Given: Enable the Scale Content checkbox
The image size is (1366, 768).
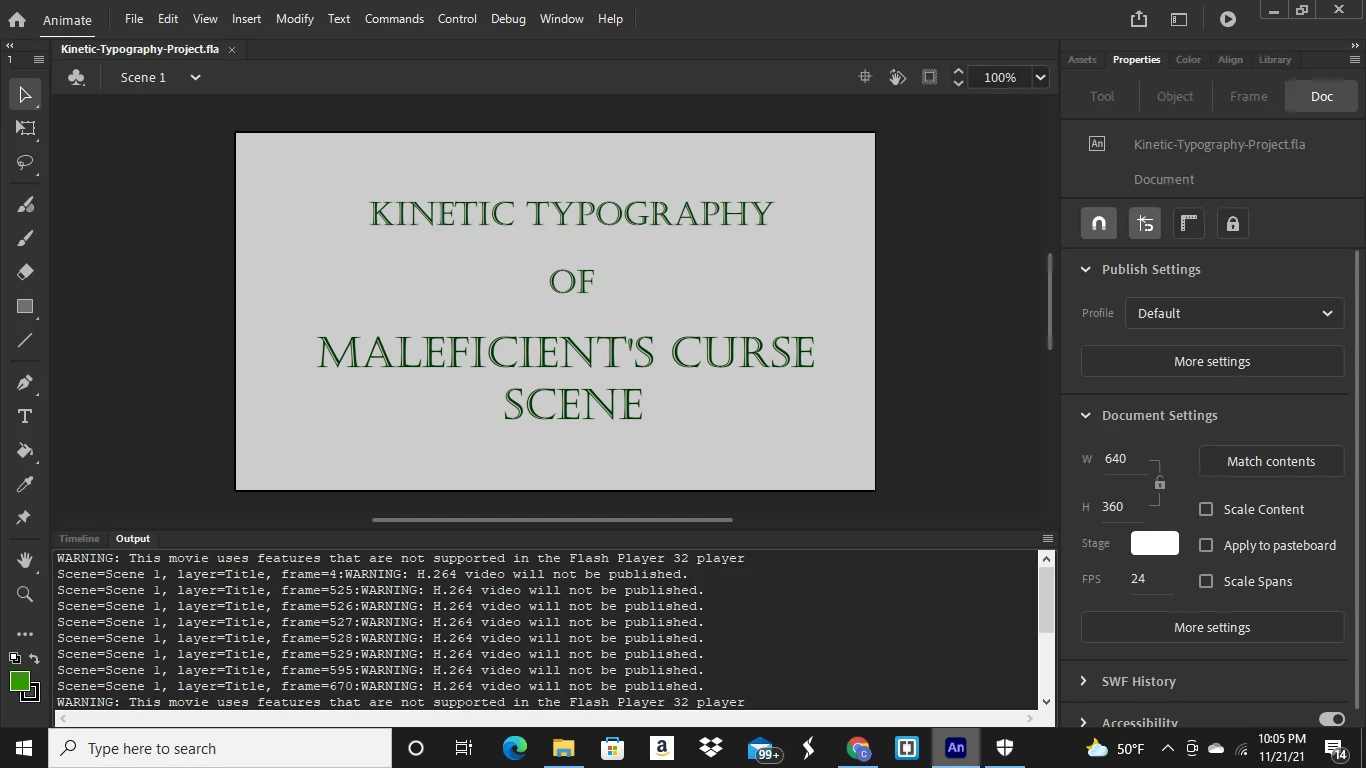Looking at the screenshot, I should pyautogui.click(x=1206, y=509).
